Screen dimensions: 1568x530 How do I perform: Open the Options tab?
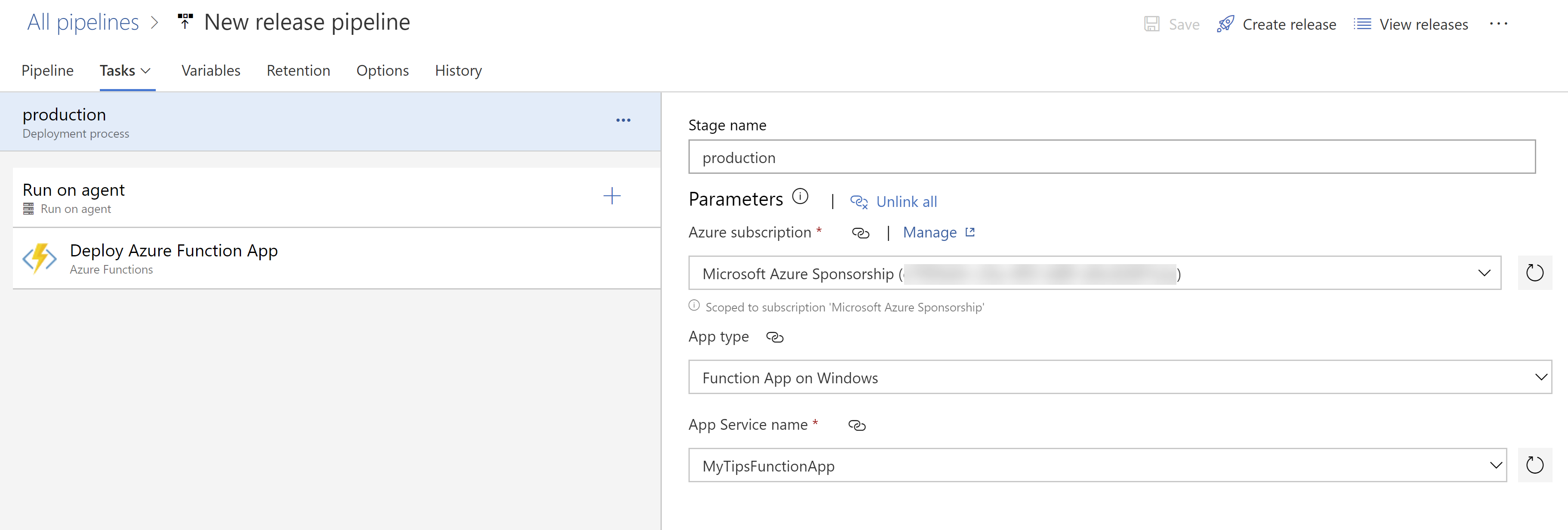point(382,71)
